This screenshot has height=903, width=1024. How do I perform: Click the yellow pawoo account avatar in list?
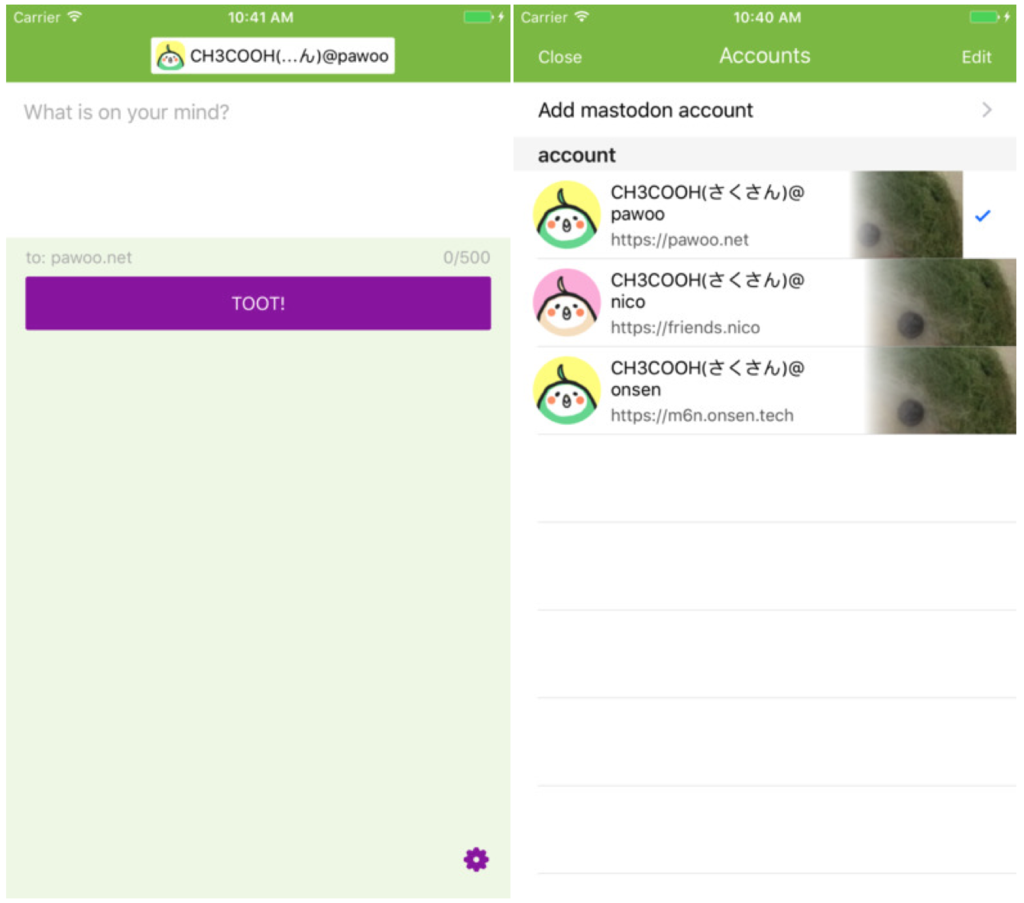click(x=566, y=215)
